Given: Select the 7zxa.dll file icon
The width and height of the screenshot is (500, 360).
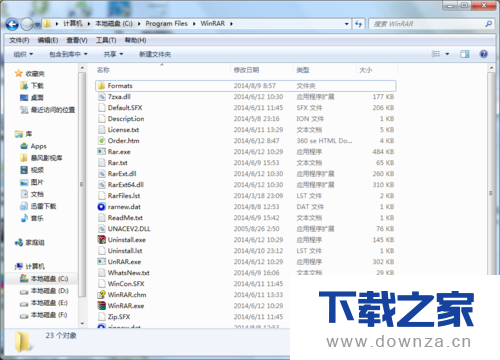Looking at the screenshot, I should tap(102, 97).
